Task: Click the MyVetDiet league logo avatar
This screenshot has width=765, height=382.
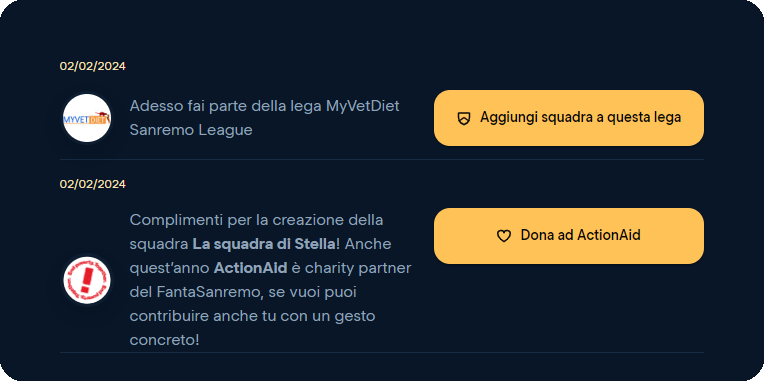Action: pos(87,118)
